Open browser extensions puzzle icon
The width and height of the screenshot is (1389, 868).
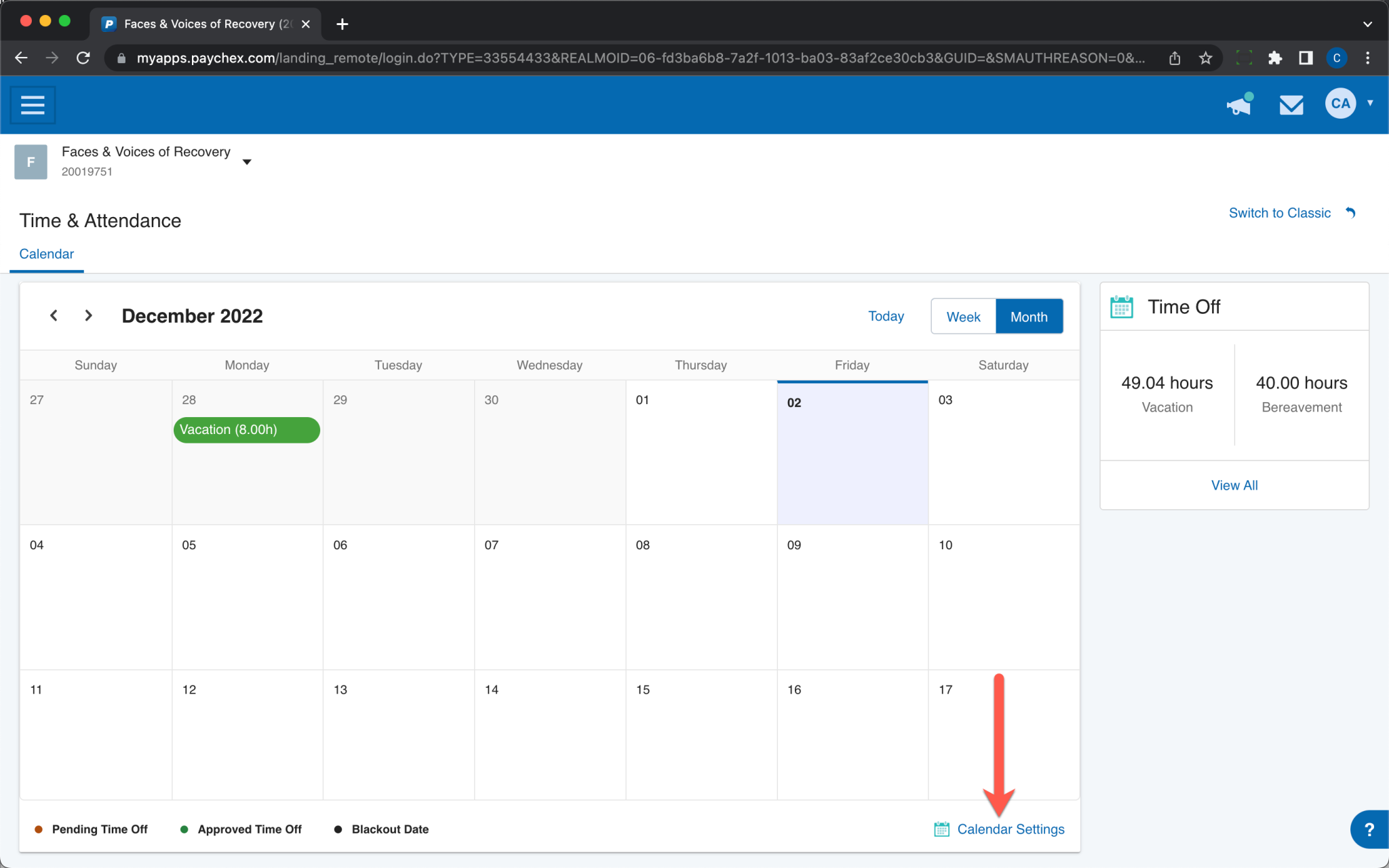(1274, 58)
